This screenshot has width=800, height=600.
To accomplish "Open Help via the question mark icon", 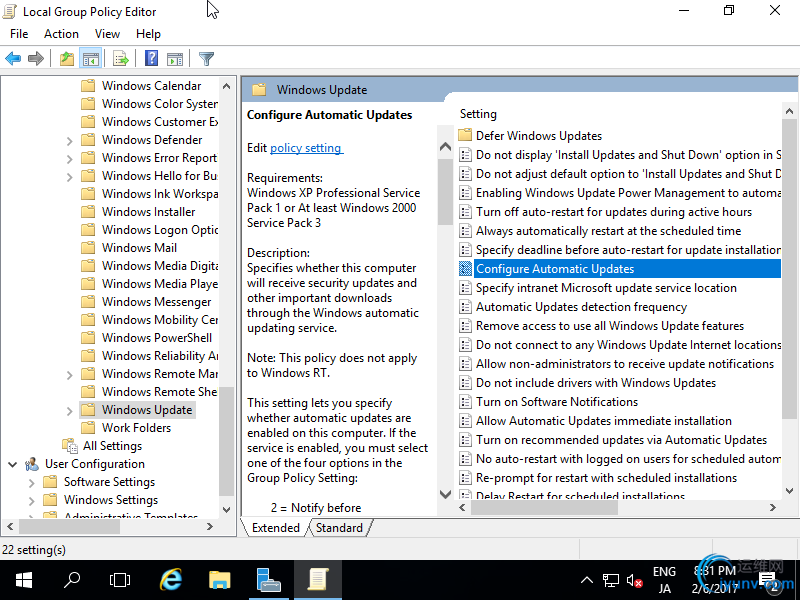I will pyautogui.click(x=152, y=59).
